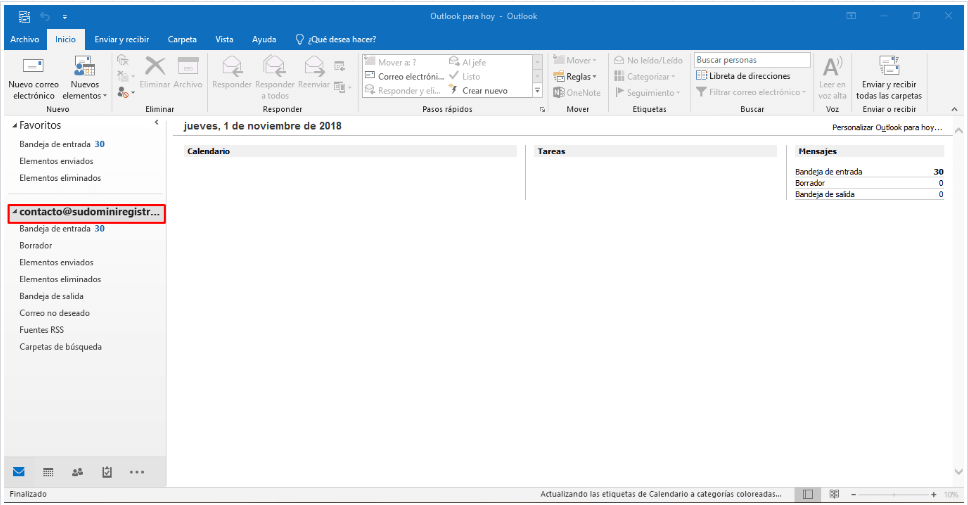
Task: Open Calendar view icon in navigation bar
Action: tap(48, 472)
